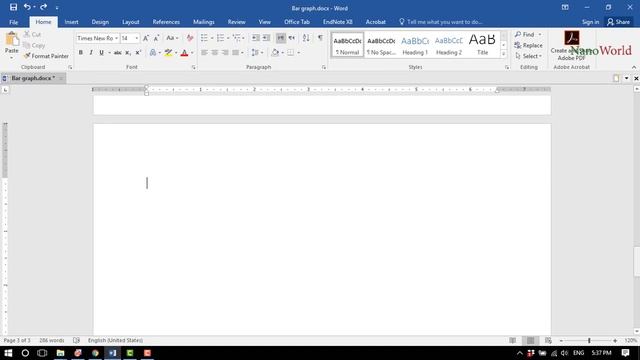Screen dimensions: 640x360
Task: Toggle Underline formatting
Action: [x=101, y=53]
